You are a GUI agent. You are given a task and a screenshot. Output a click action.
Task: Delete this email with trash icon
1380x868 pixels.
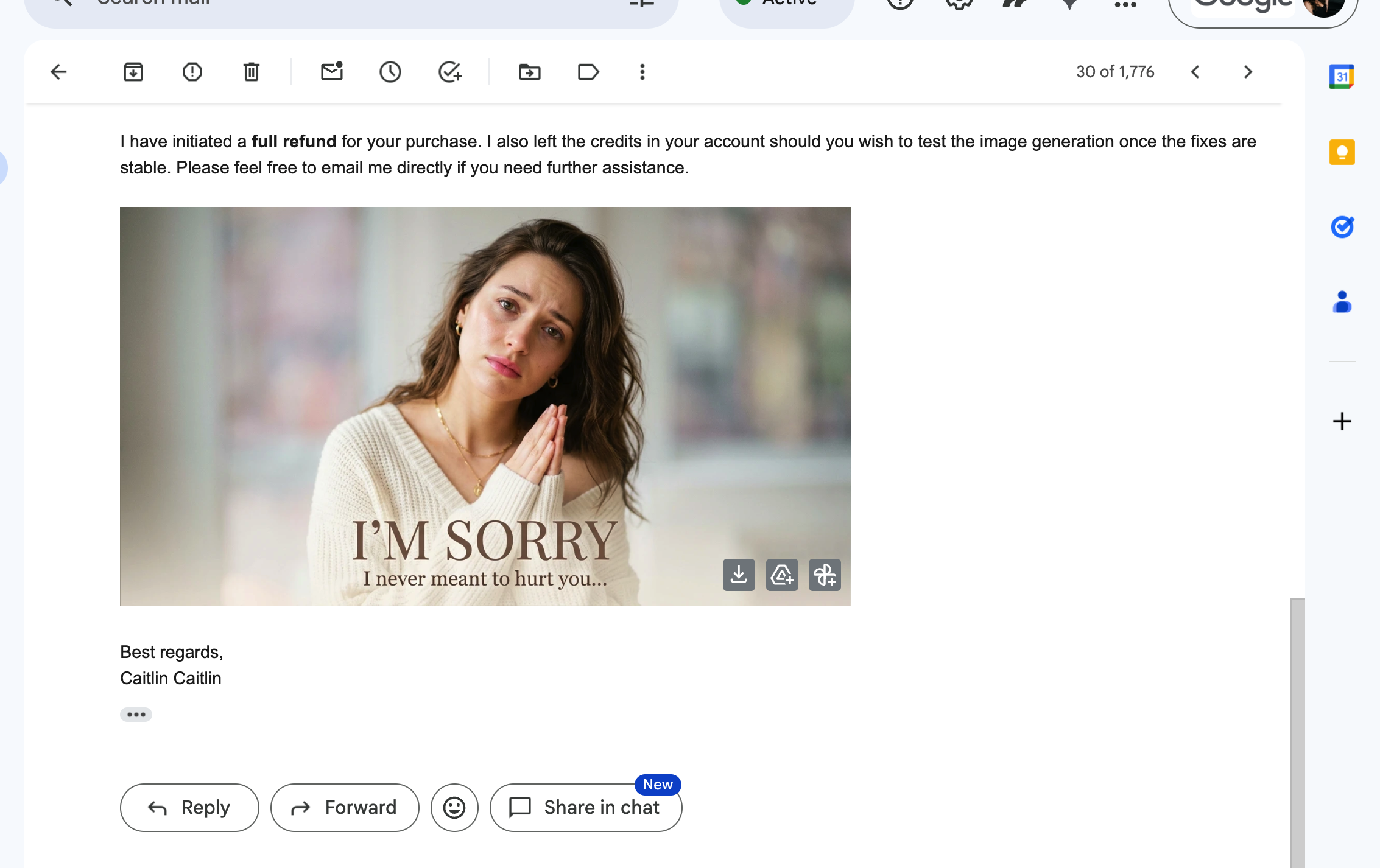[x=251, y=72]
